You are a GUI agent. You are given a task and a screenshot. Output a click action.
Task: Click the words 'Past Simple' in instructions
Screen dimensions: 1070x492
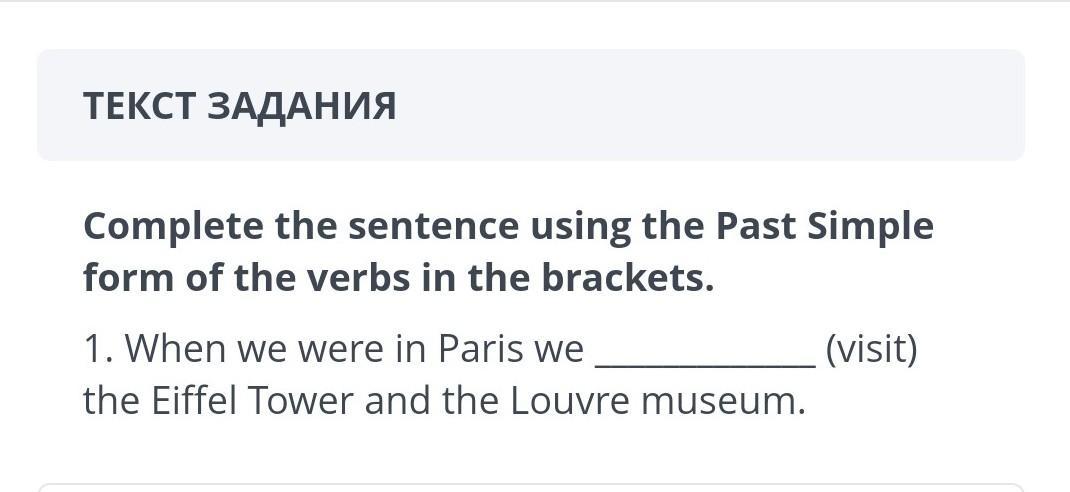(x=824, y=227)
